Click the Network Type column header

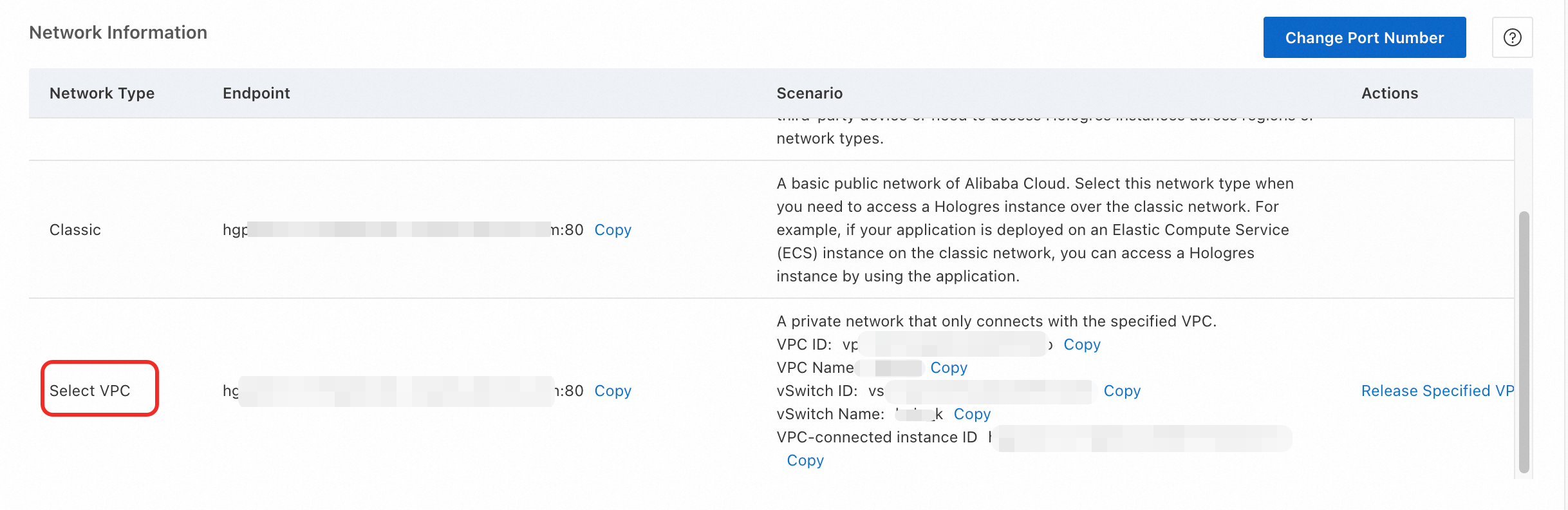coord(102,93)
